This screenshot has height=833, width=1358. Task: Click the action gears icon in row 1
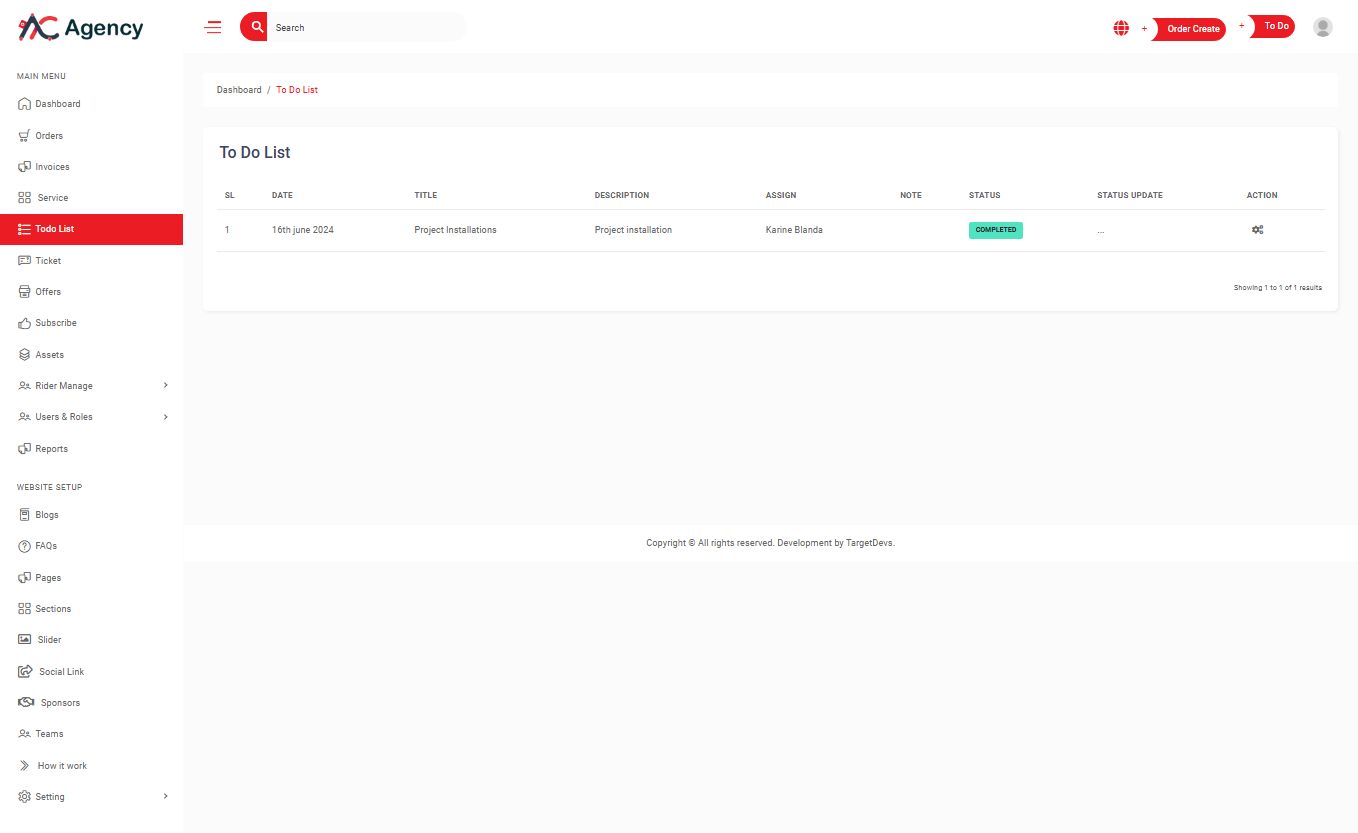[x=1257, y=230]
